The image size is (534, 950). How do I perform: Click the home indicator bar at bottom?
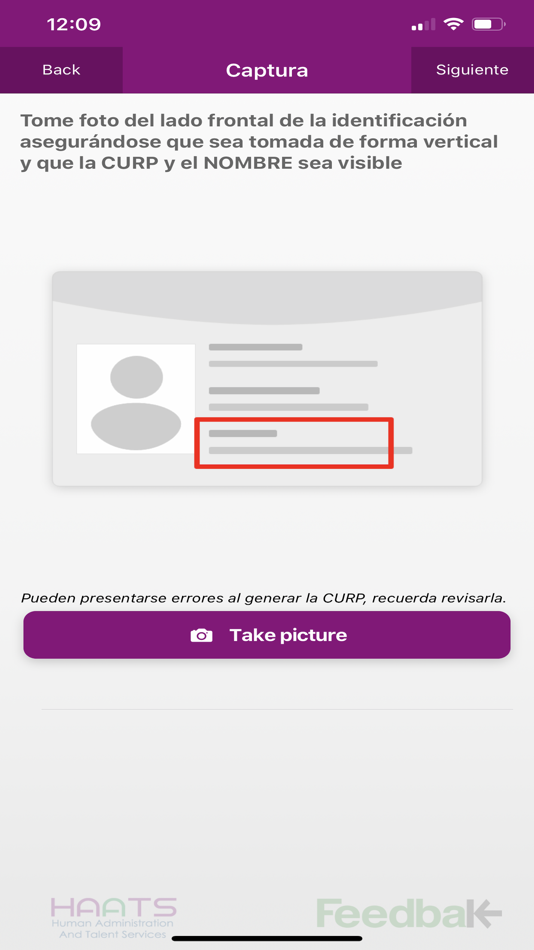tap(267, 938)
